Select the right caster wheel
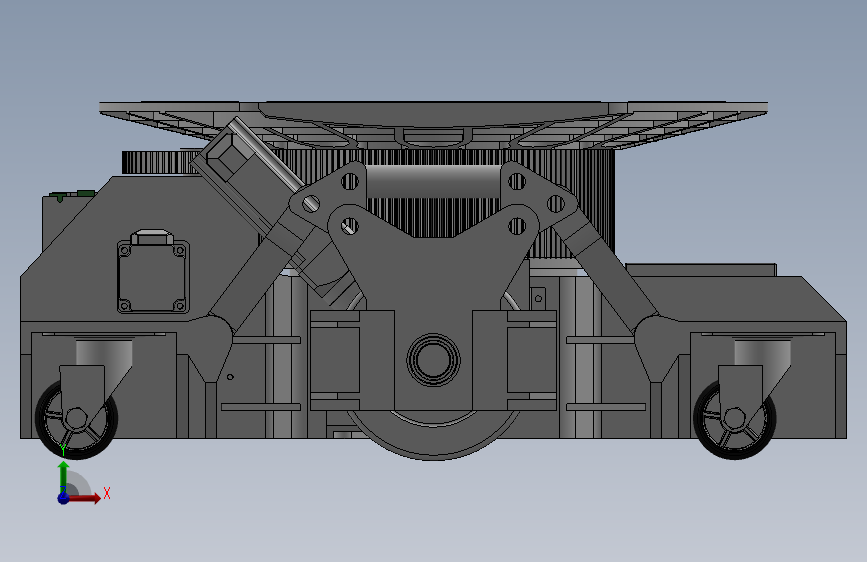Screen dimensions: 867x562 point(734,419)
